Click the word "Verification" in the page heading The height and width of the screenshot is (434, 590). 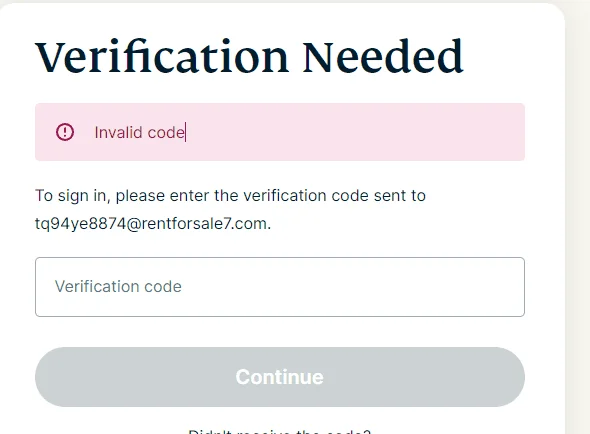point(162,57)
